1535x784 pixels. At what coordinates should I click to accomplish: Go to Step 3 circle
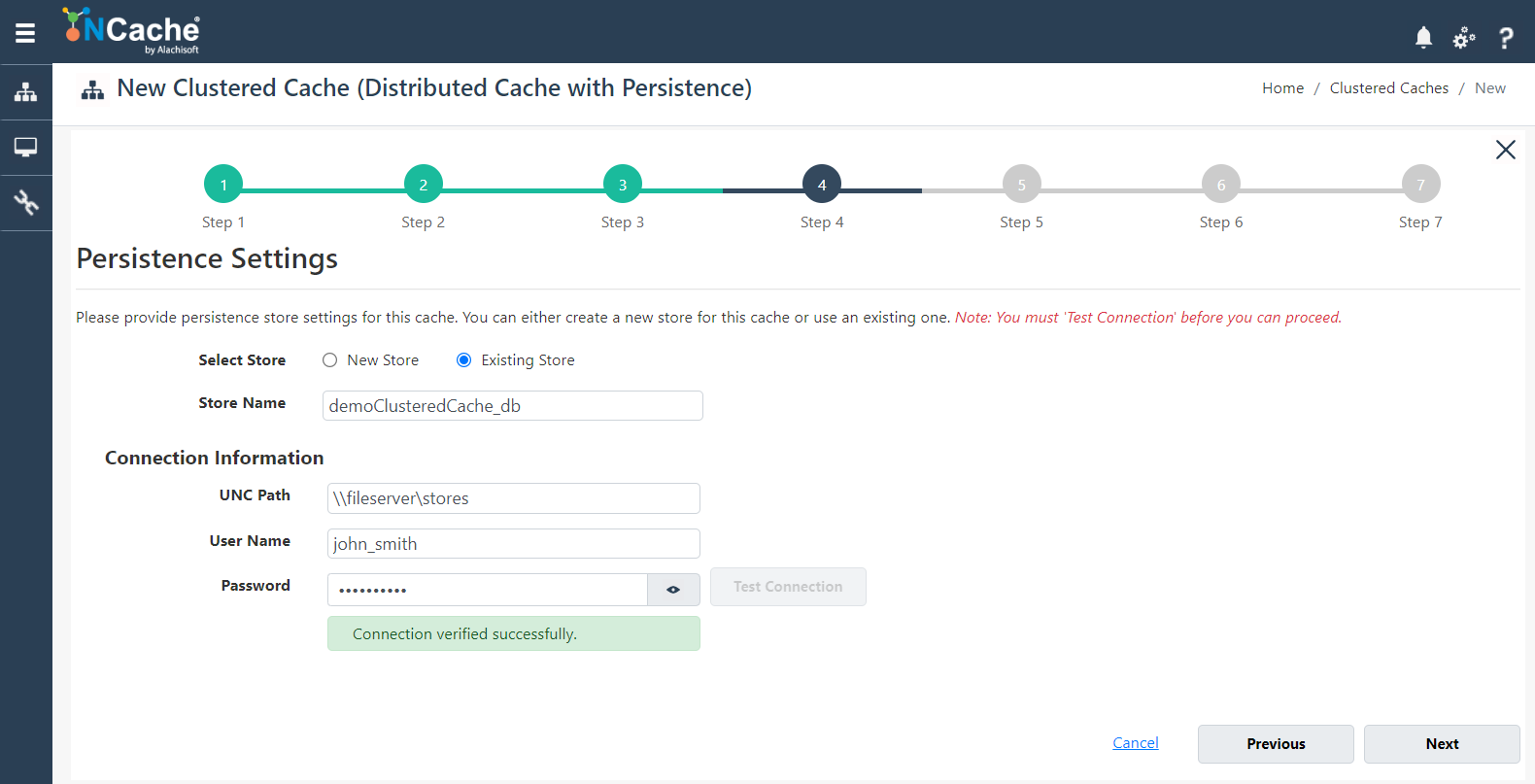tap(623, 185)
